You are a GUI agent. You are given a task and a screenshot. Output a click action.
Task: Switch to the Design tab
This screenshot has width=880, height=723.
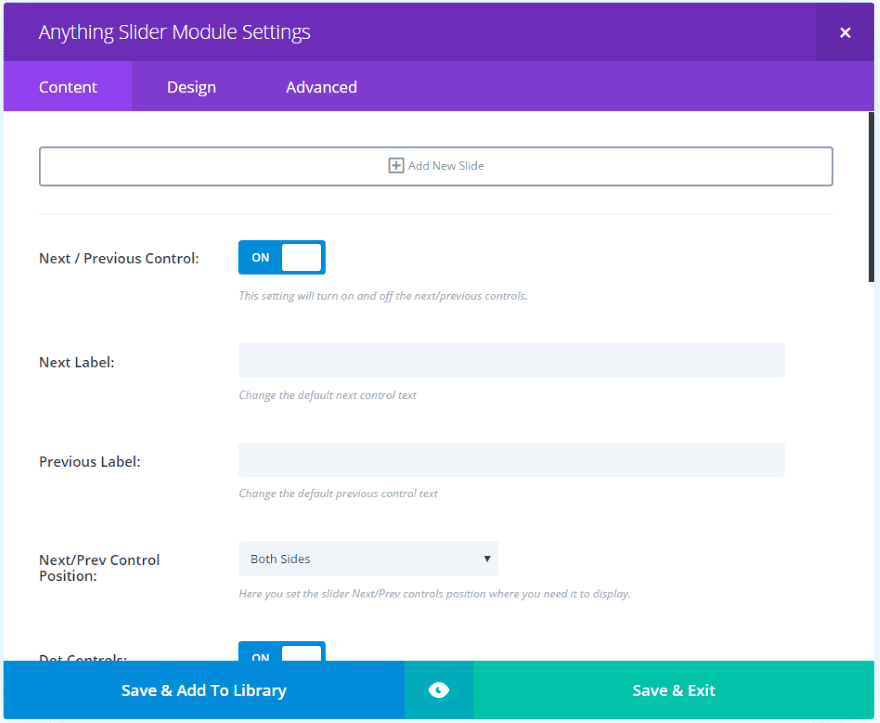point(191,87)
